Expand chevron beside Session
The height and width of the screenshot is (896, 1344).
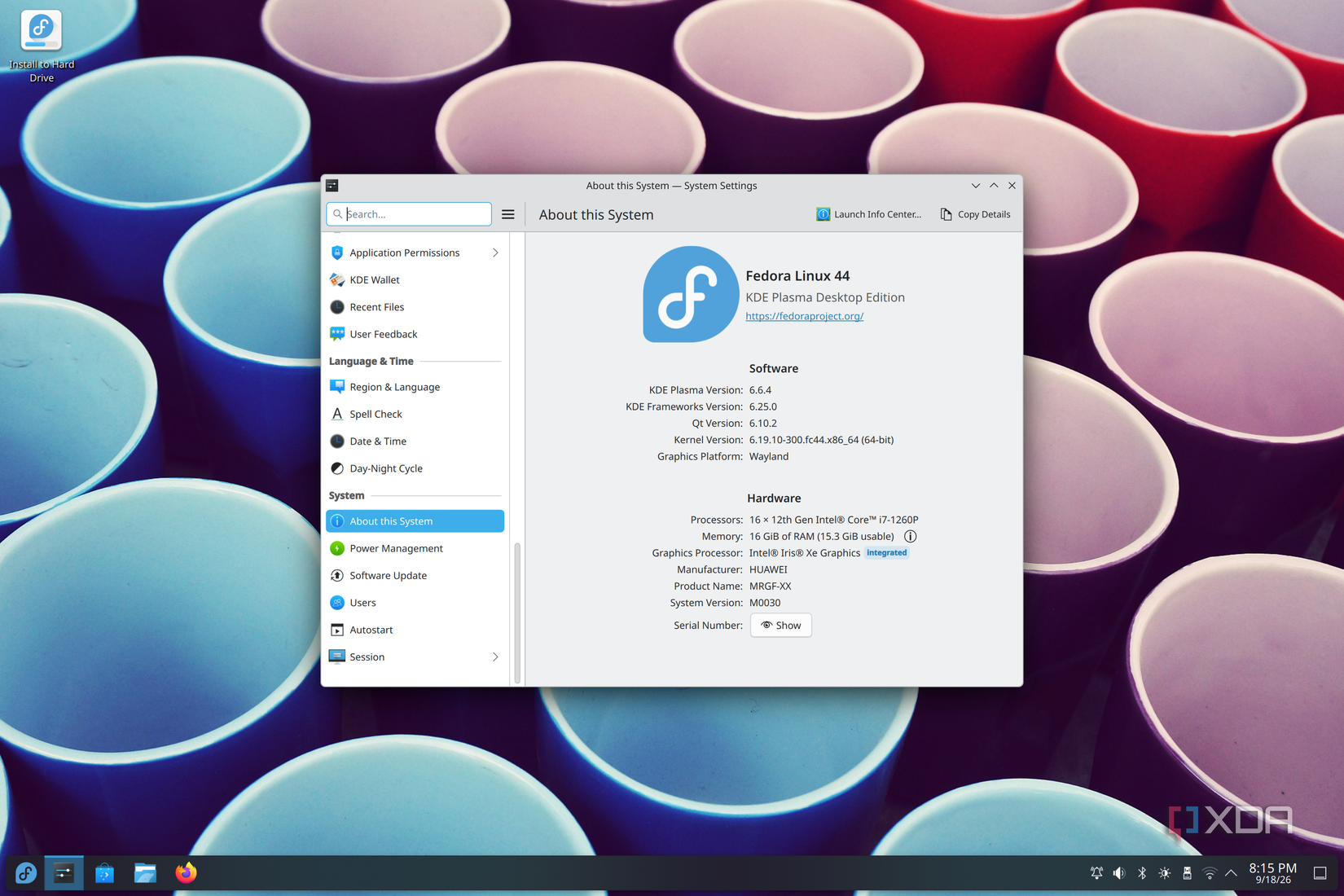495,657
